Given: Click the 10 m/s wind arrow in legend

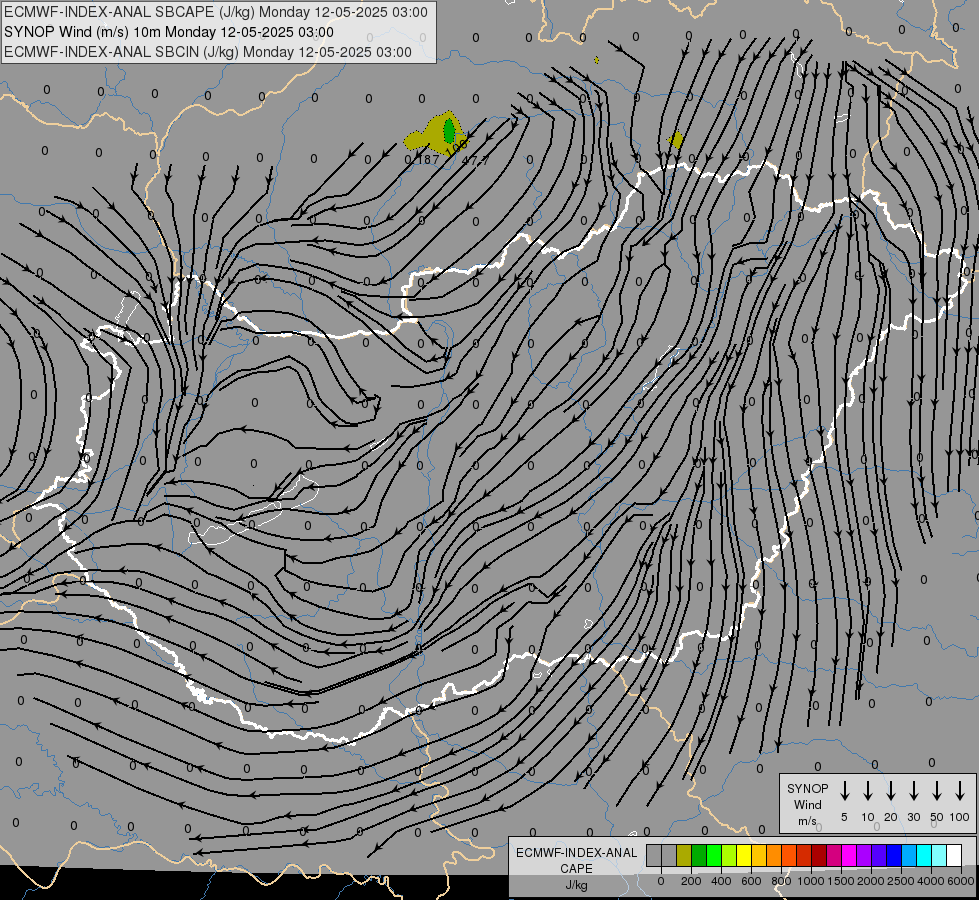Looking at the screenshot, I should click(867, 790).
